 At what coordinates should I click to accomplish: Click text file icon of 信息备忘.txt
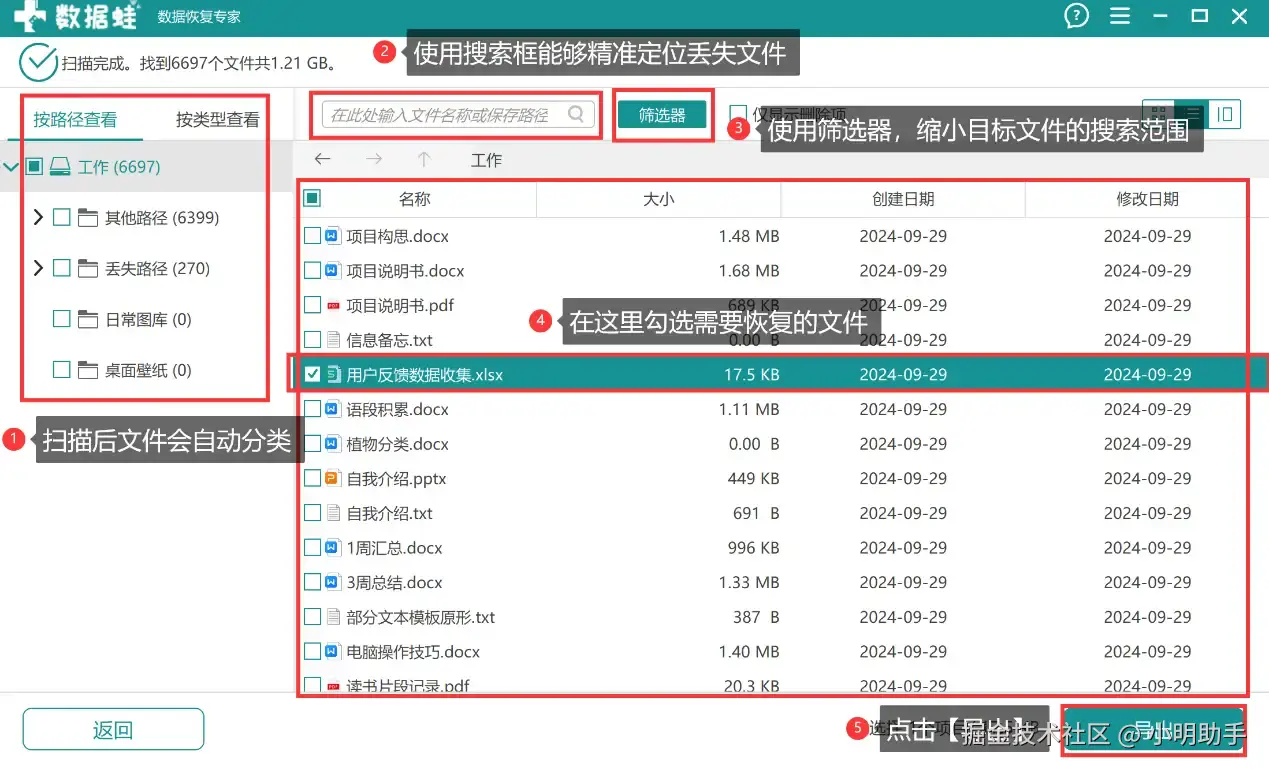(334, 340)
